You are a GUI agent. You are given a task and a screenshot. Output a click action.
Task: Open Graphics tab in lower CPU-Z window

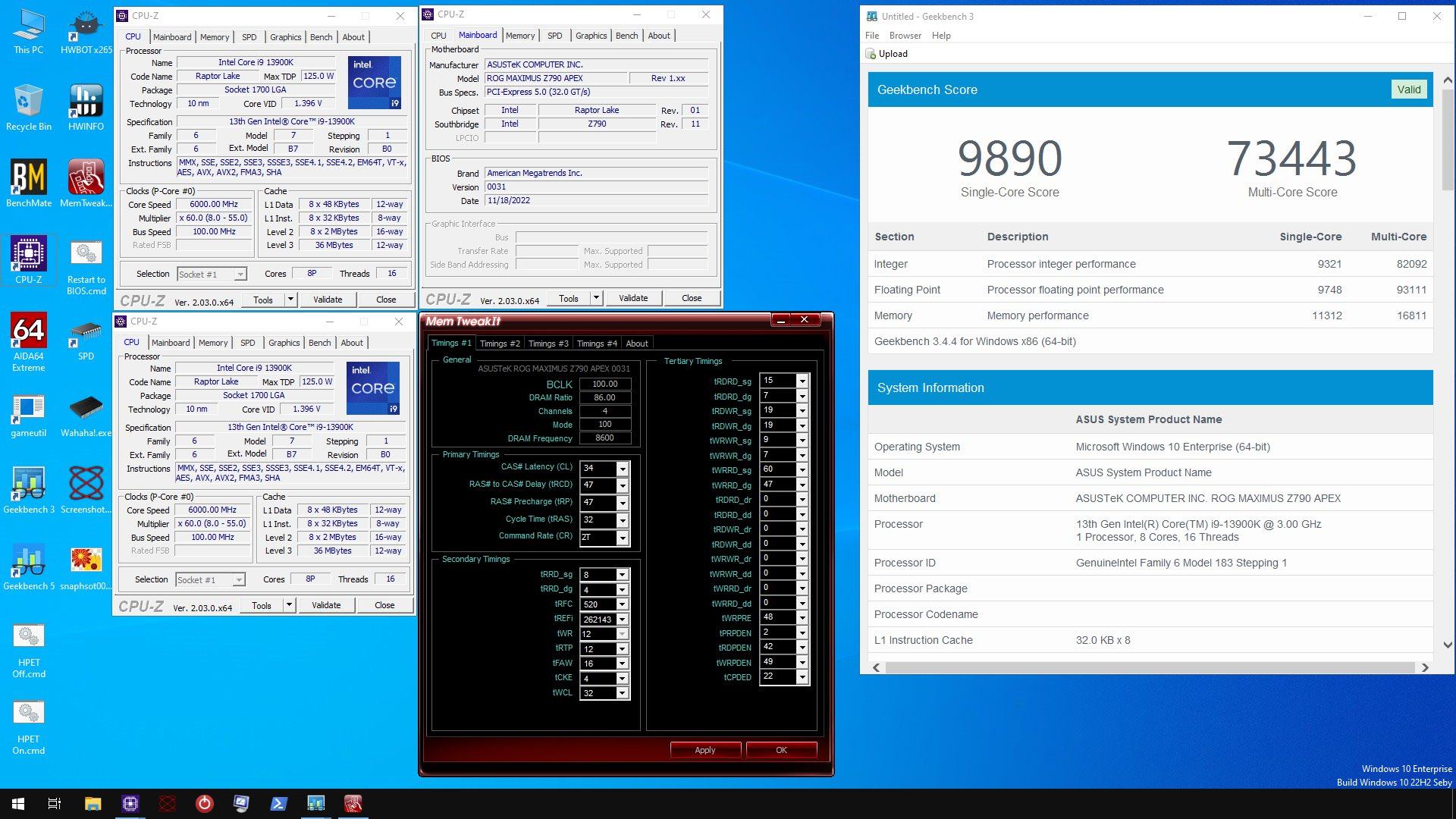pos(284,343)
